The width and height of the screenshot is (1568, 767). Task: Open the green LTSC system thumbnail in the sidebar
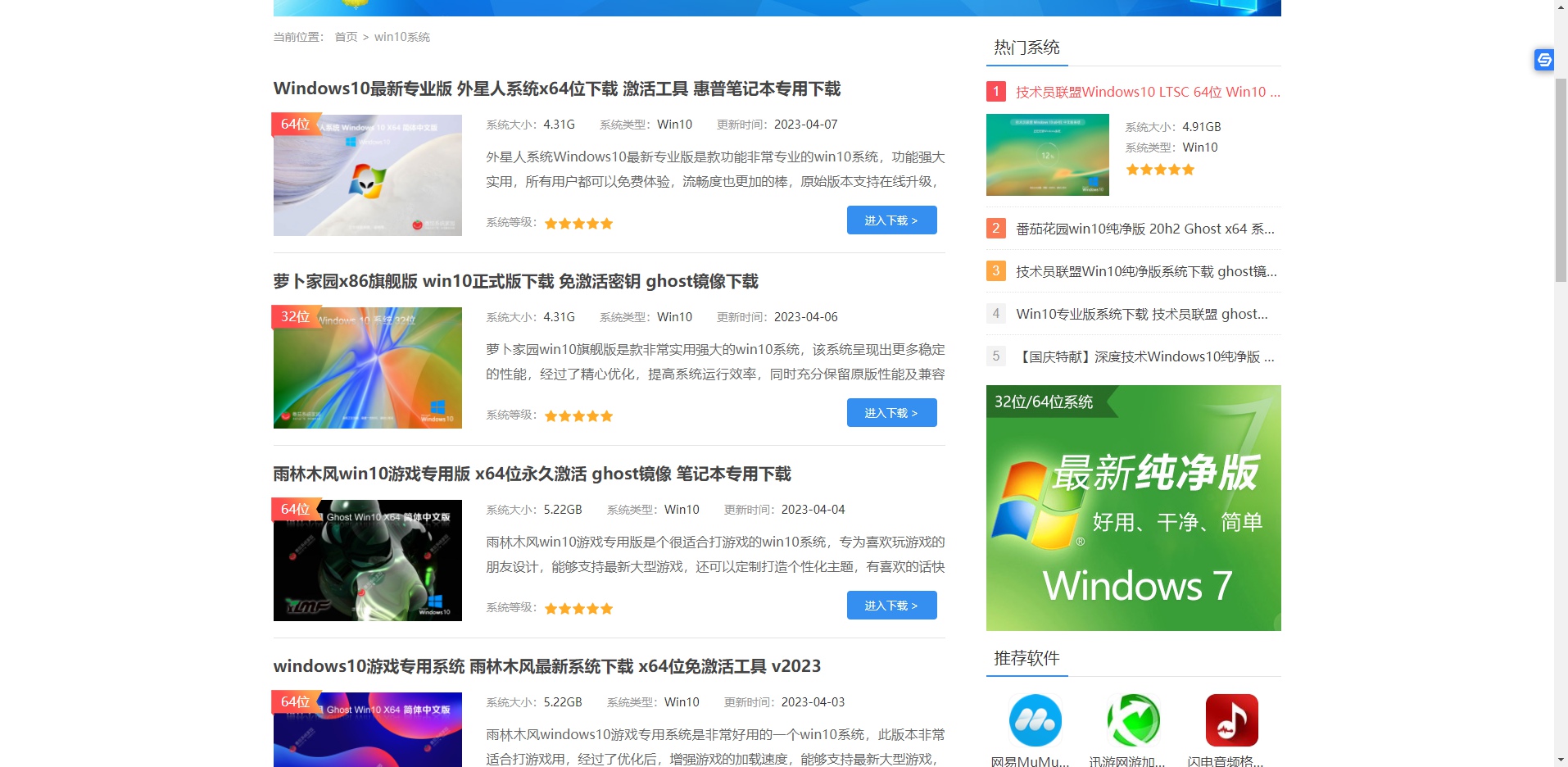1047,155
